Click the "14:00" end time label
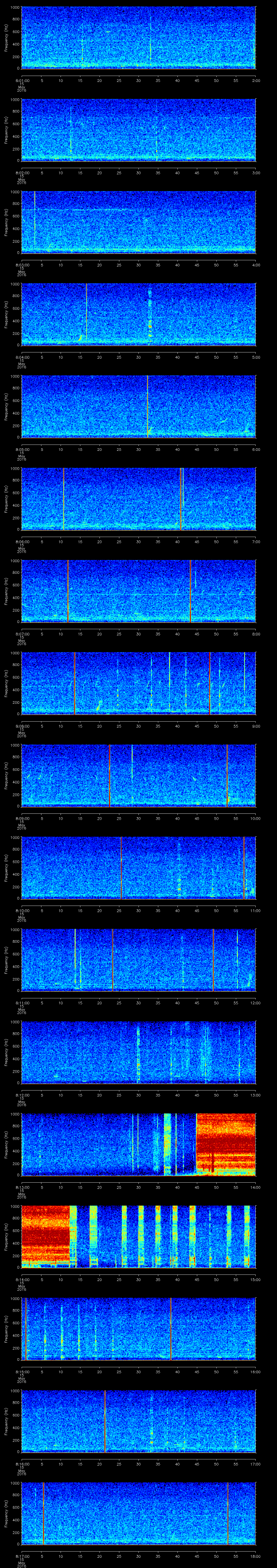277x1568 pixels. coord(255,1187)
